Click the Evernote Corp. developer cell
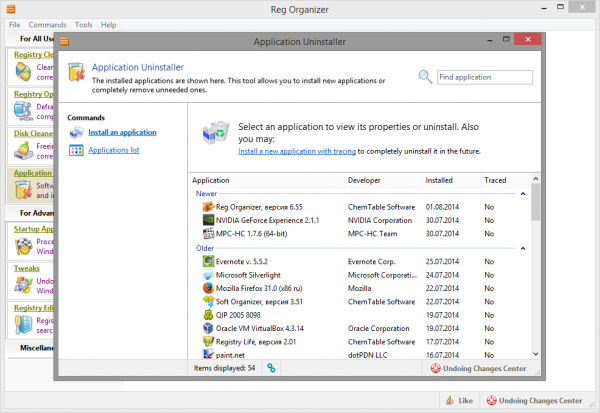600x413 pixels. click(372, 262)
